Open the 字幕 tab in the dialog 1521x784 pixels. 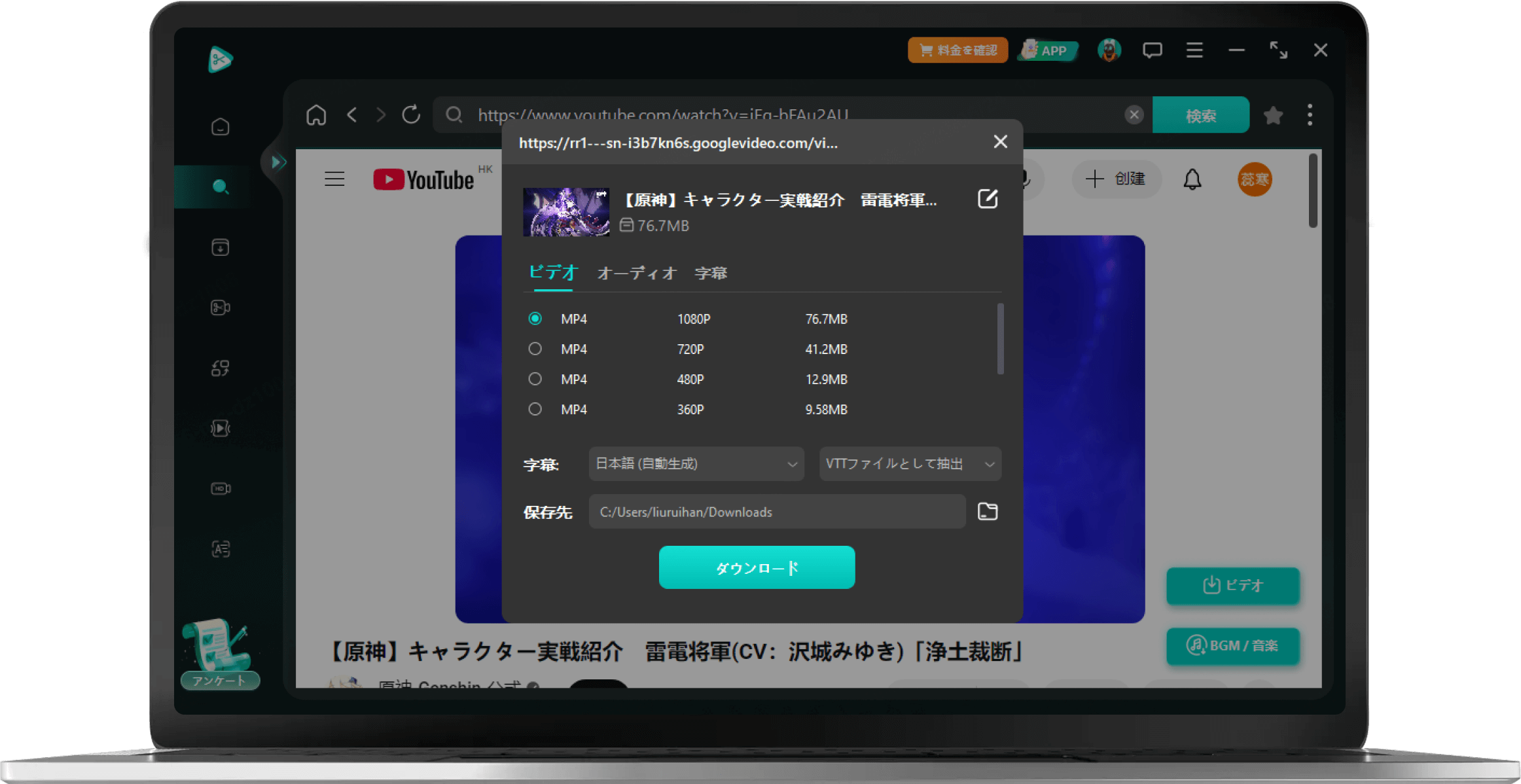[x=711, y=274]
